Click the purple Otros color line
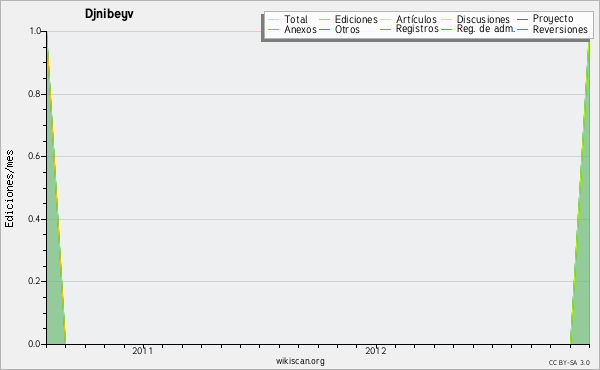This screenshot has height=370, width=600. [x=324, y=29]
